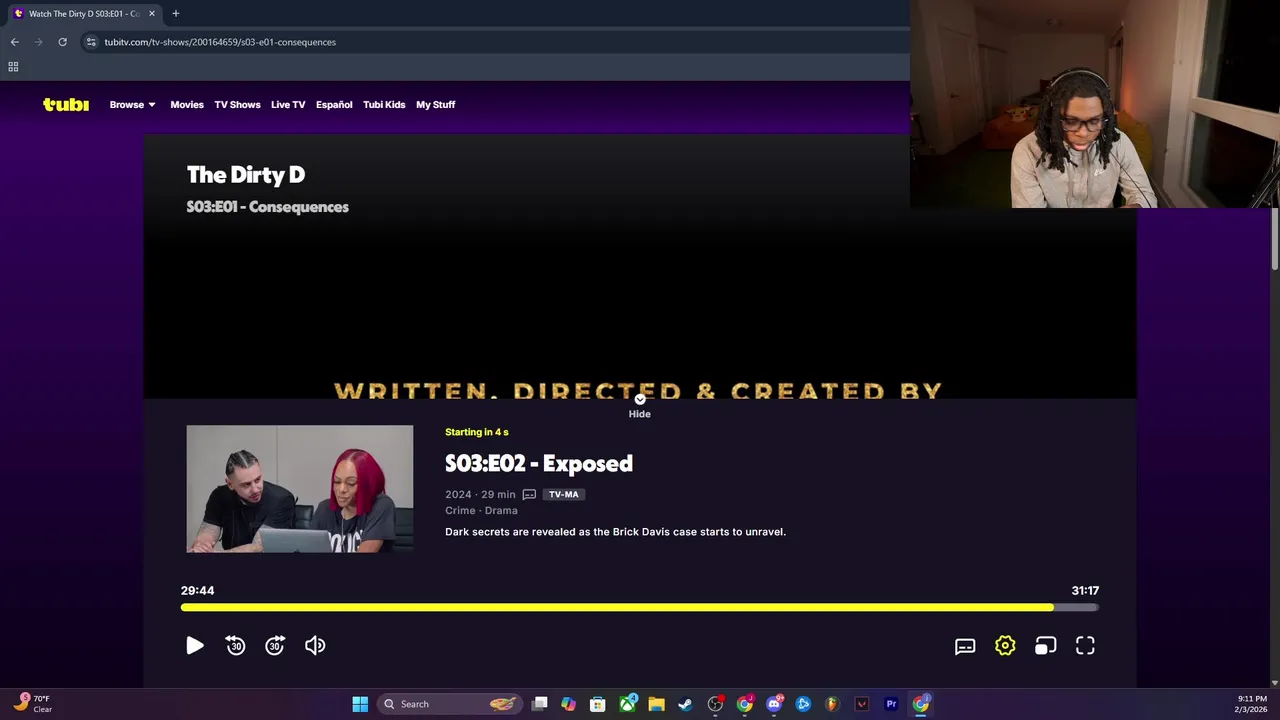1280x720 pixels.
Task: Skip forward 30 seconds
Action: (x=275, y=646)
